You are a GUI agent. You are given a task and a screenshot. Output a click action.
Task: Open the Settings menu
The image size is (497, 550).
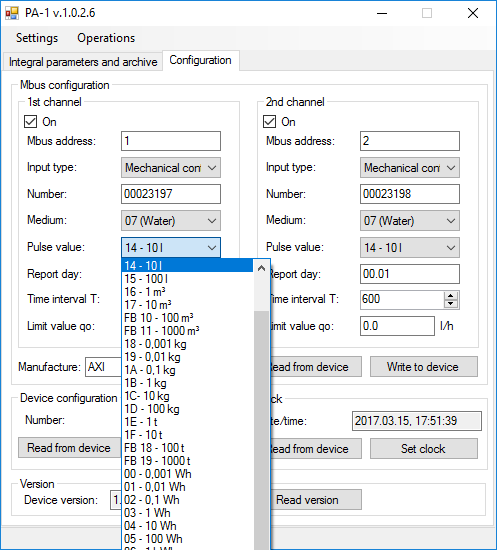coord(37,38)
